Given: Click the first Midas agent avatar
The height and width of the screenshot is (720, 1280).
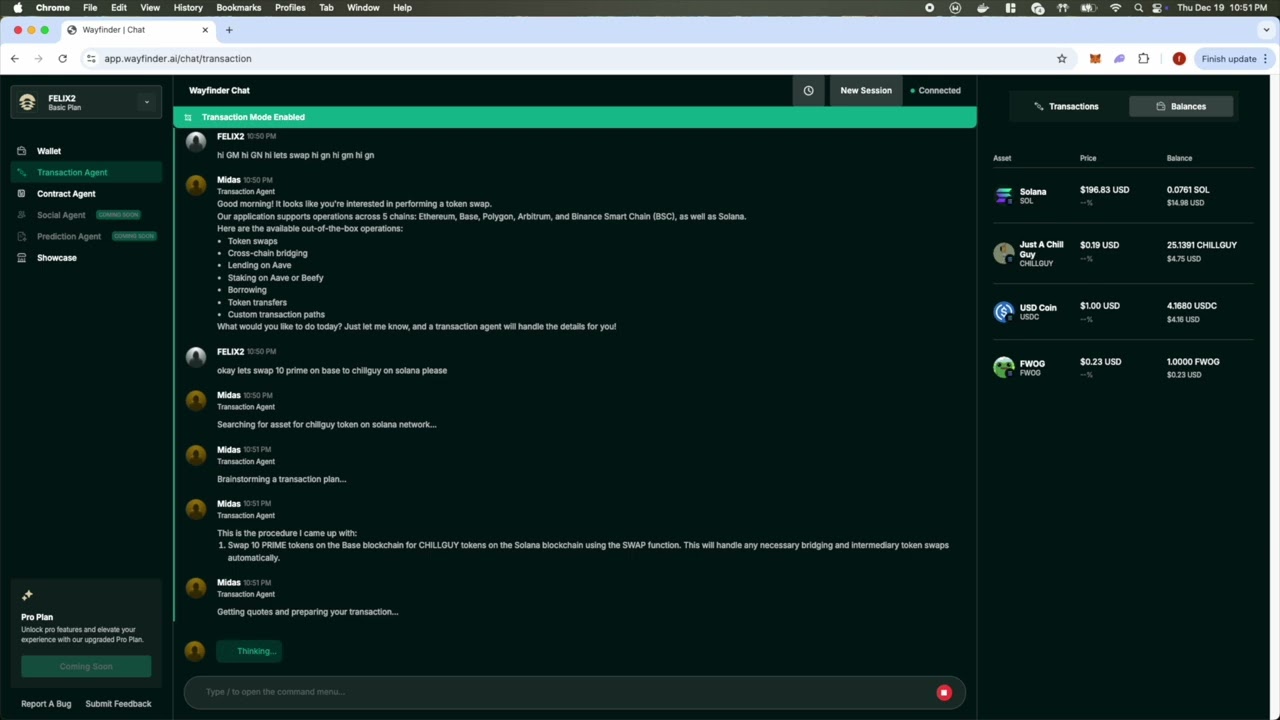Looking at the screenshot, I should pos(196,185).
